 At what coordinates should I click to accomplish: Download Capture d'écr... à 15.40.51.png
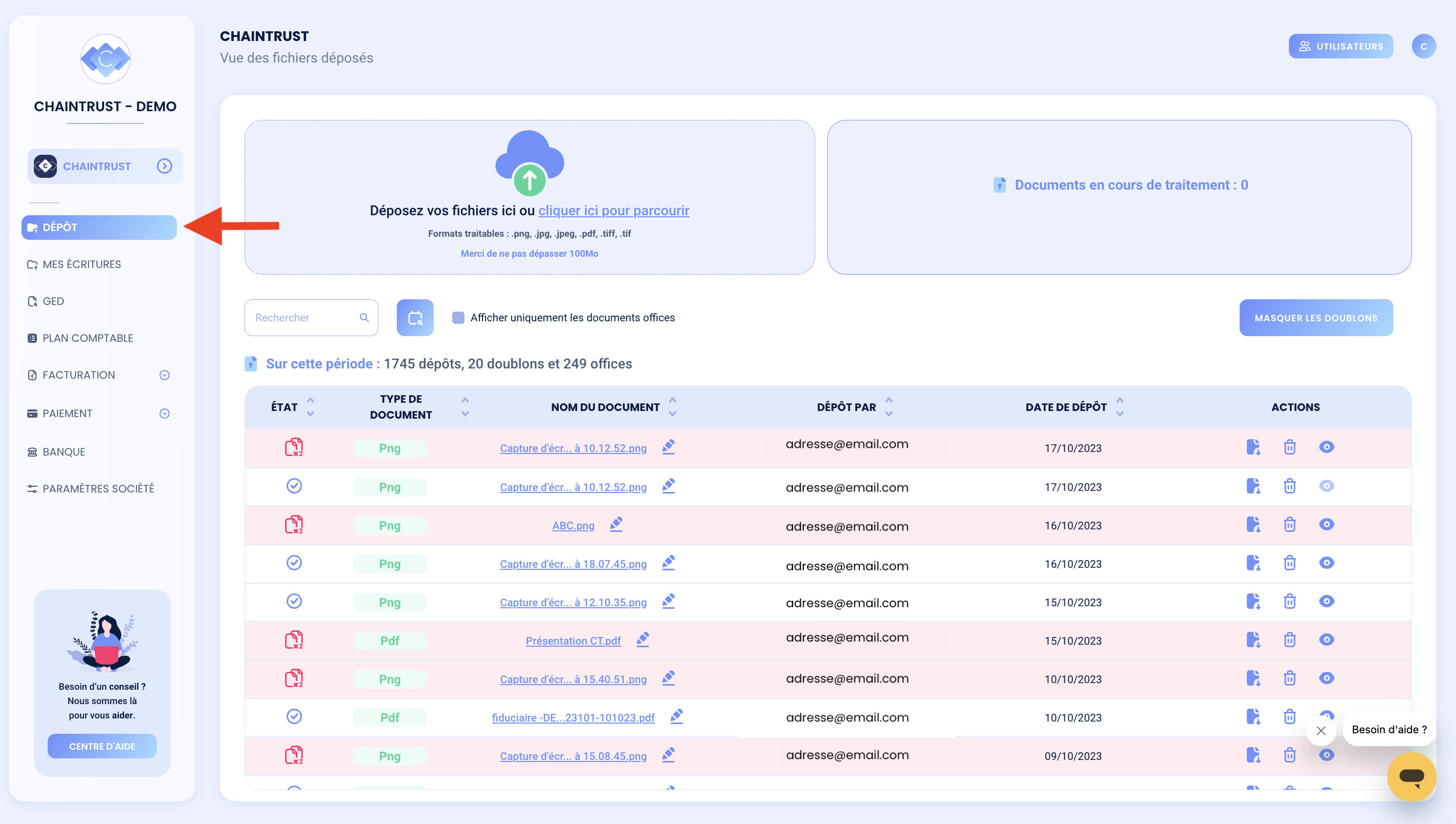pyautogui.click(x=1253, y=678)
